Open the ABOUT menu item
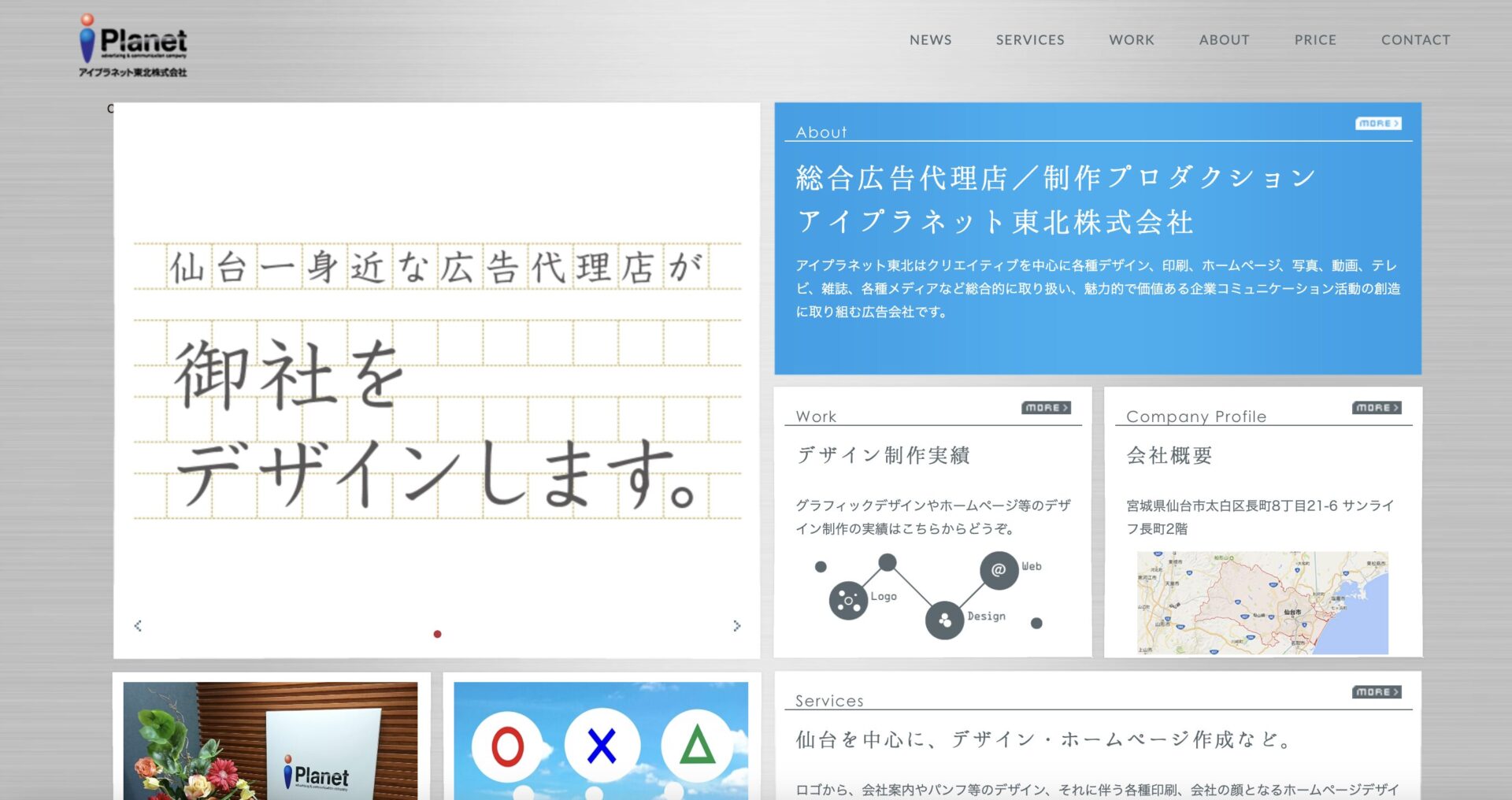The image size is (1512, 800). click(x=1224, y=40)
